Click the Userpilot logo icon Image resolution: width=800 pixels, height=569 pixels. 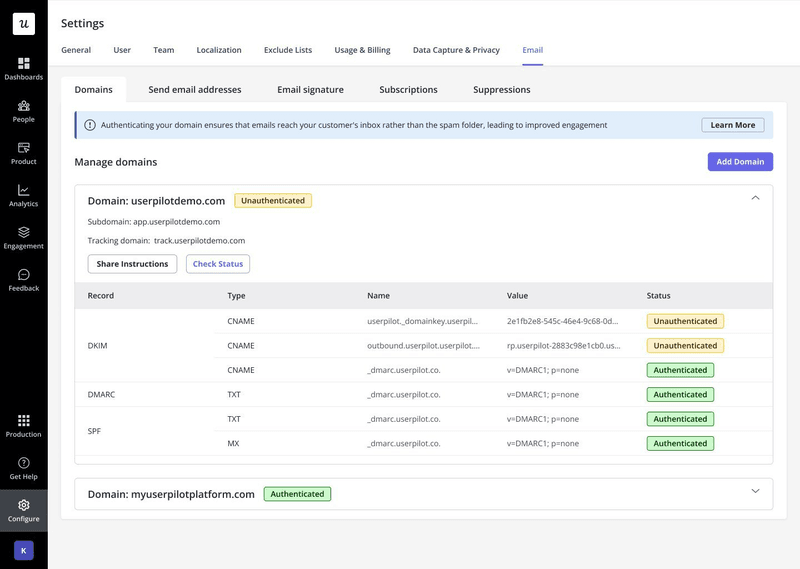coord(23,24)
